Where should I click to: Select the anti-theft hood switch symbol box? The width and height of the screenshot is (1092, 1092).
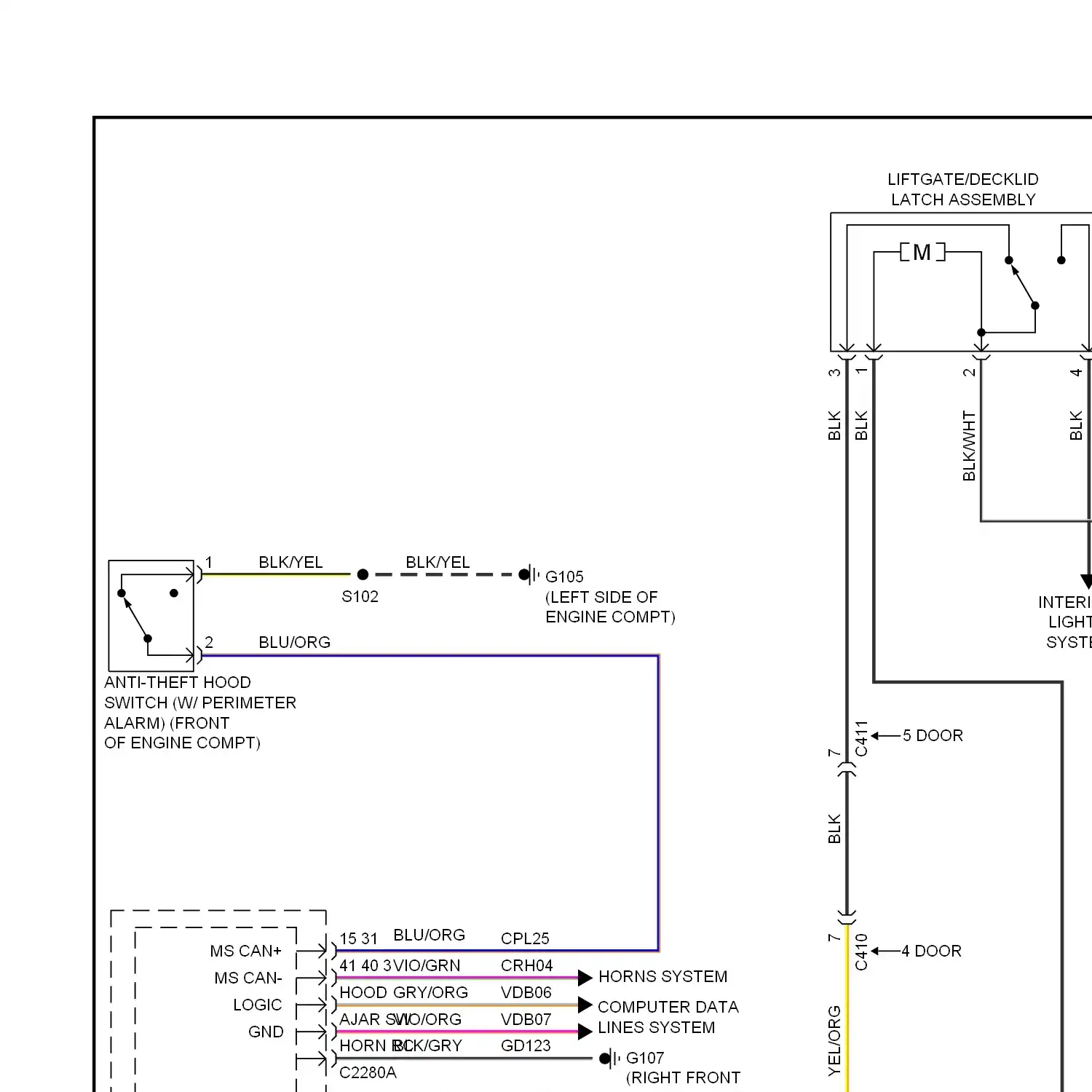point(151,615)
